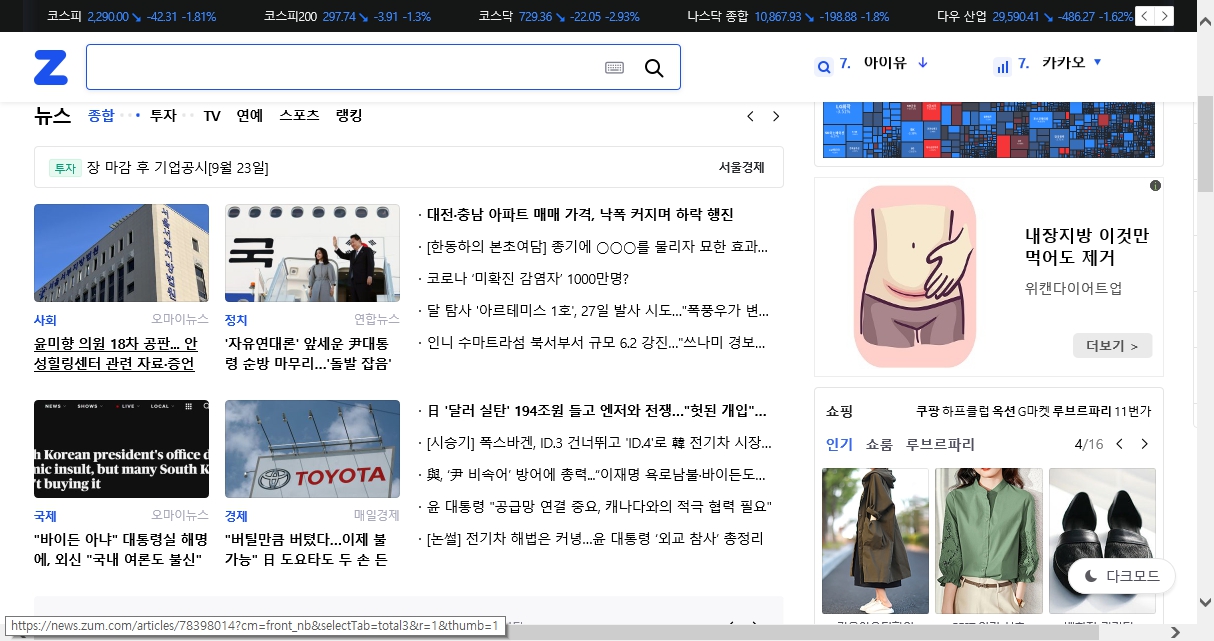The height and width of the screenshot is (641, 1214).
Task: Show previous items in the stock ticker
Action: pos(1144,15)
